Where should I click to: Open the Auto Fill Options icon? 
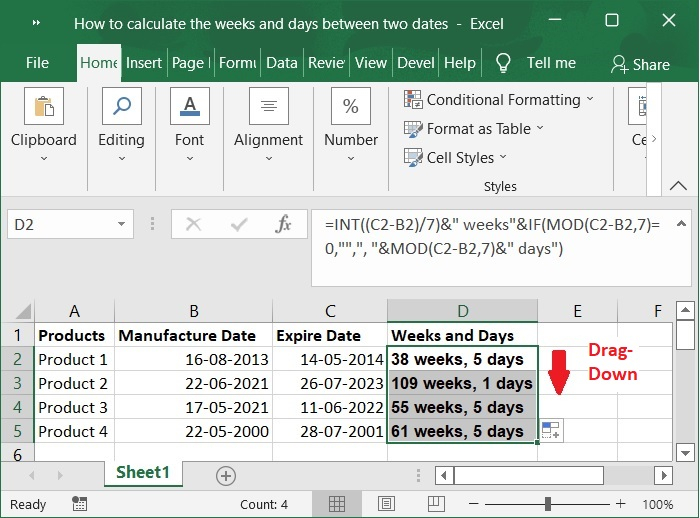coord(550,430)
